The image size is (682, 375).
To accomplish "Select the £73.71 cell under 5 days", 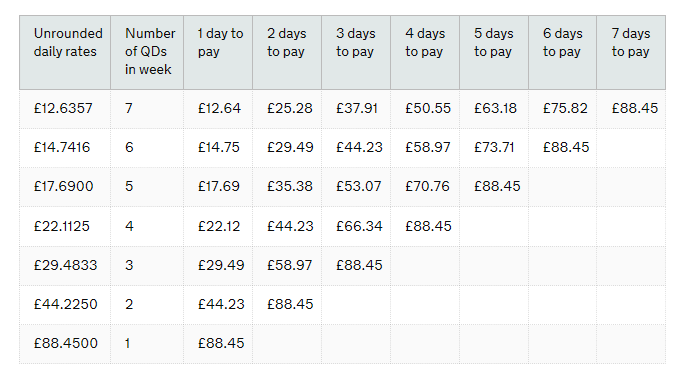I will (494, 148).
